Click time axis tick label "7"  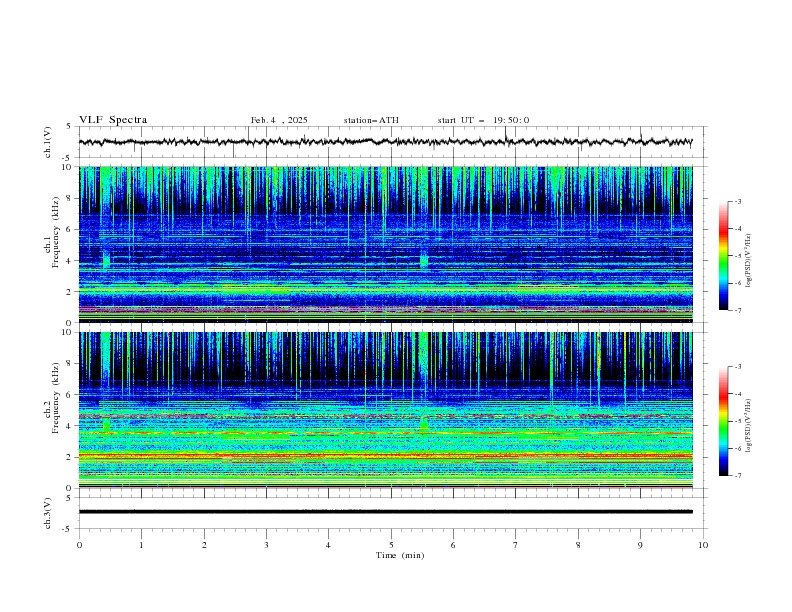pos(516,545)
